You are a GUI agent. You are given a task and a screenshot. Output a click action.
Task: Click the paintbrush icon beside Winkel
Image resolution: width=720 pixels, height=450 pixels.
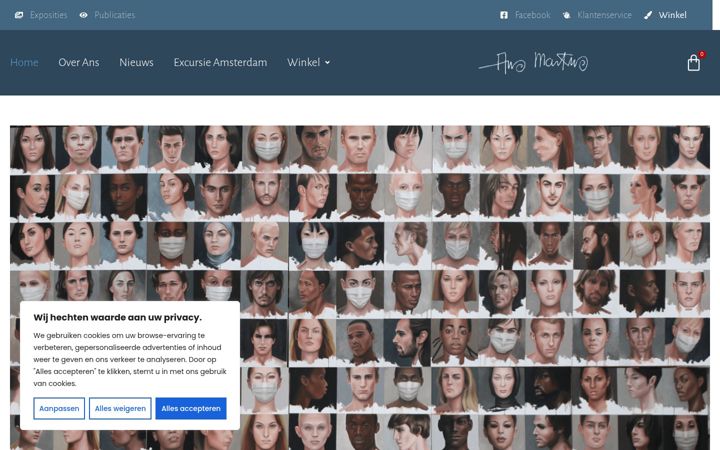(x=647, y=15)
